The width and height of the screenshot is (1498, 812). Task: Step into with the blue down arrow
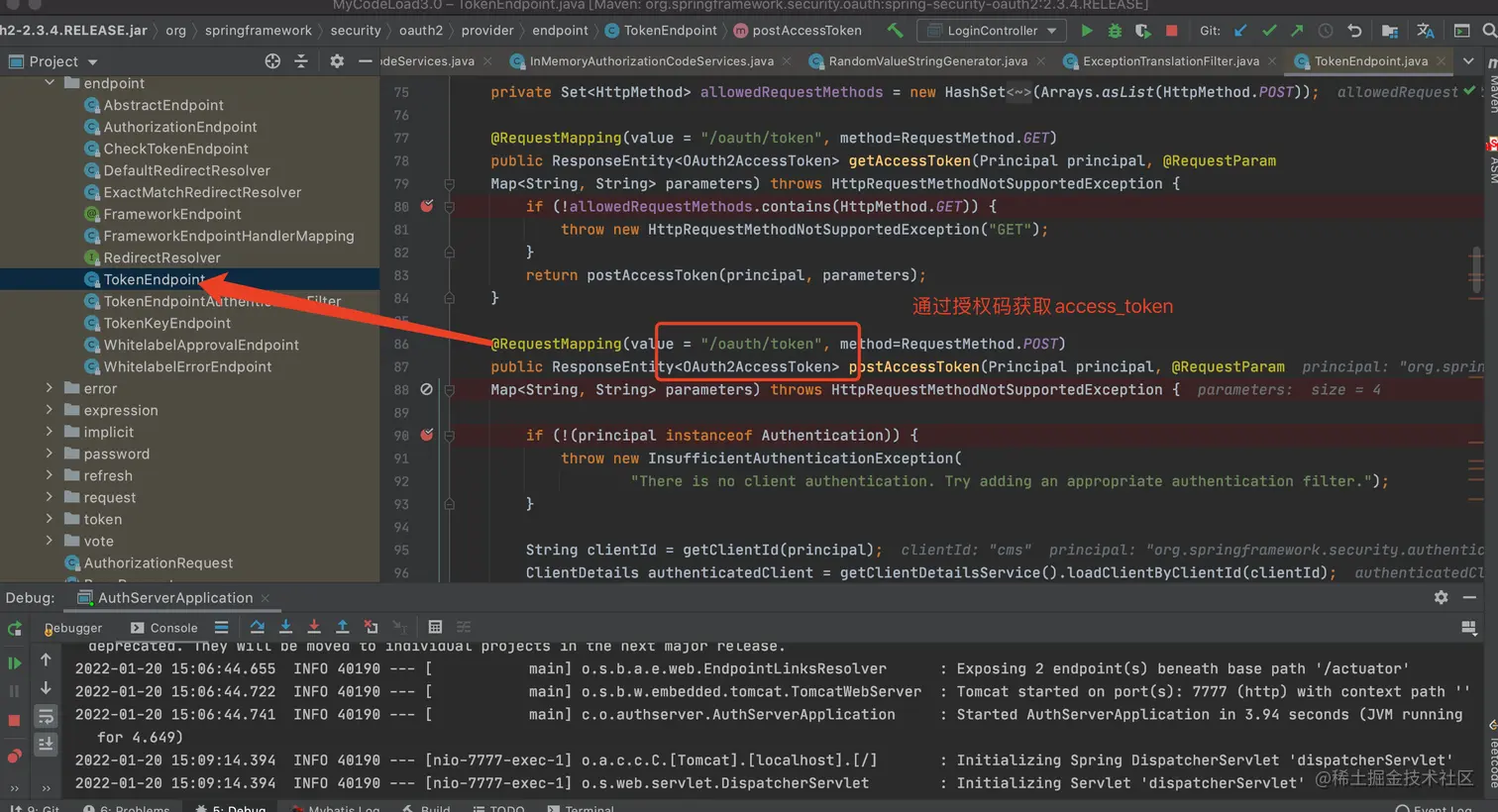click(x=285, y=627)
